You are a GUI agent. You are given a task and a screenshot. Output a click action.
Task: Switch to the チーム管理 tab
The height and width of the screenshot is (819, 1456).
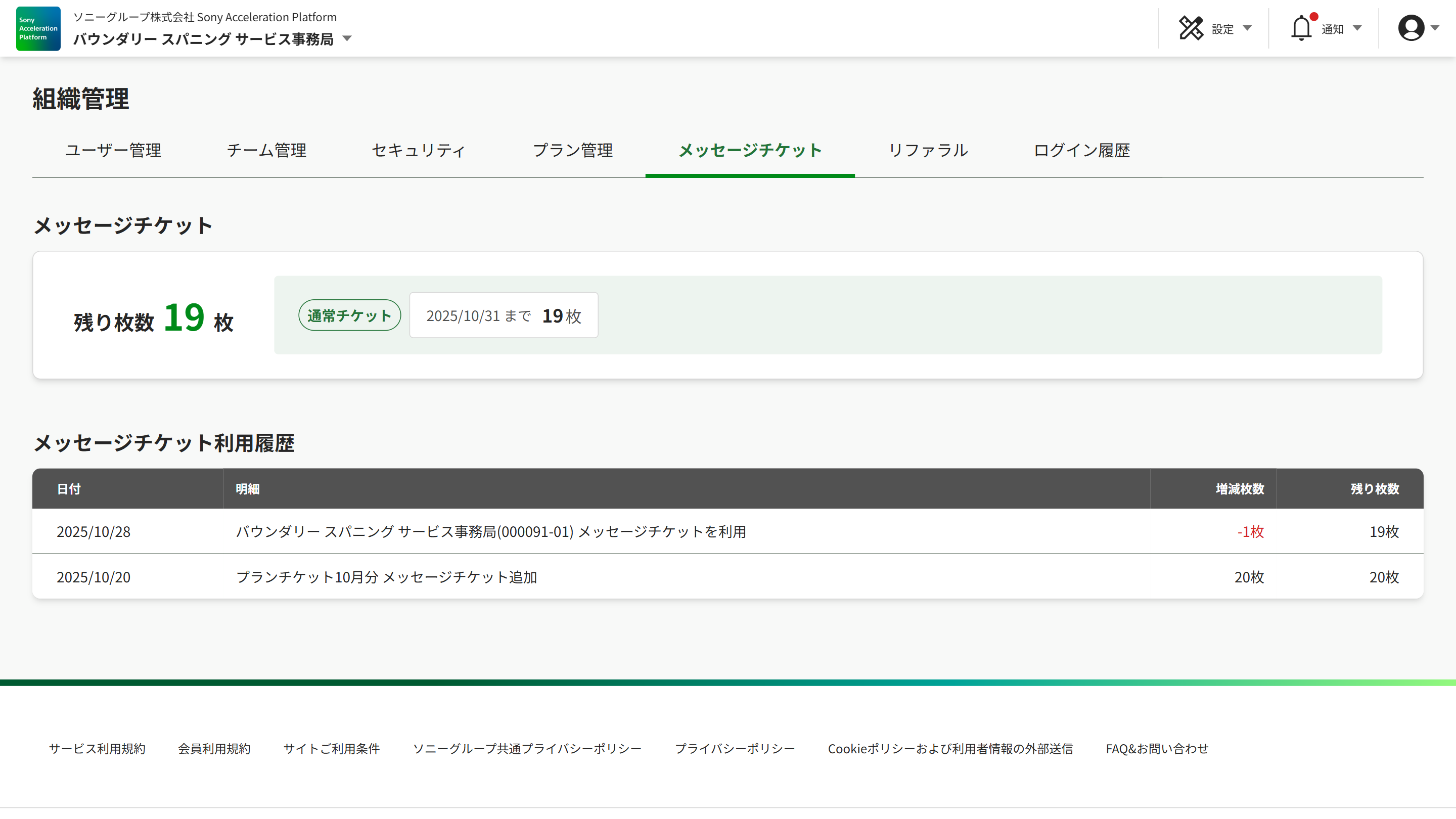(266, 150)
